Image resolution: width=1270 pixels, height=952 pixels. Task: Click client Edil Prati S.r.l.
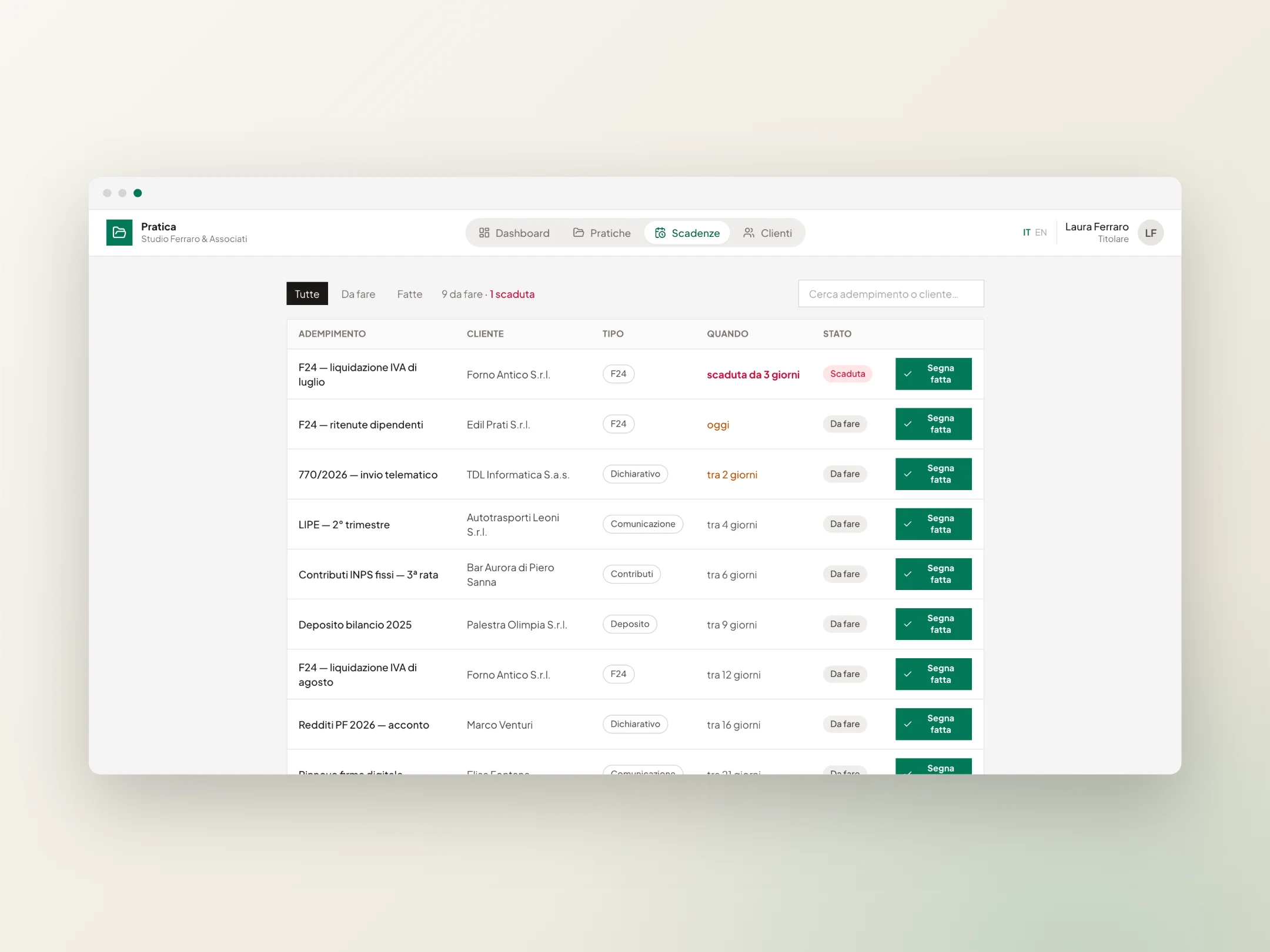tap(498, 424)
